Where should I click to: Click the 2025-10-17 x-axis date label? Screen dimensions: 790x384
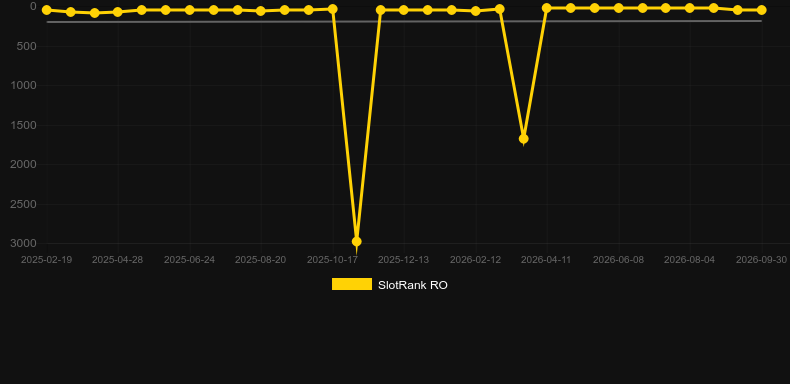(x=333, y=260)
